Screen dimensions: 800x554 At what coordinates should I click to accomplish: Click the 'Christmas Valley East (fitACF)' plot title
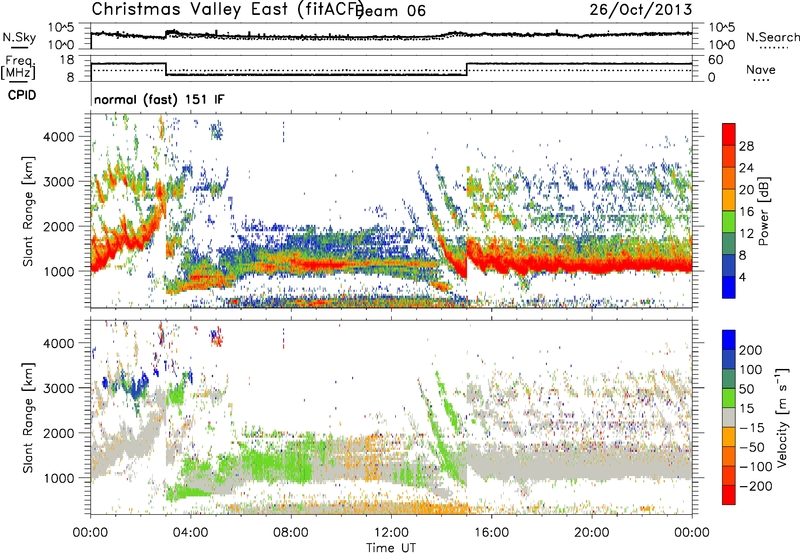228,9
